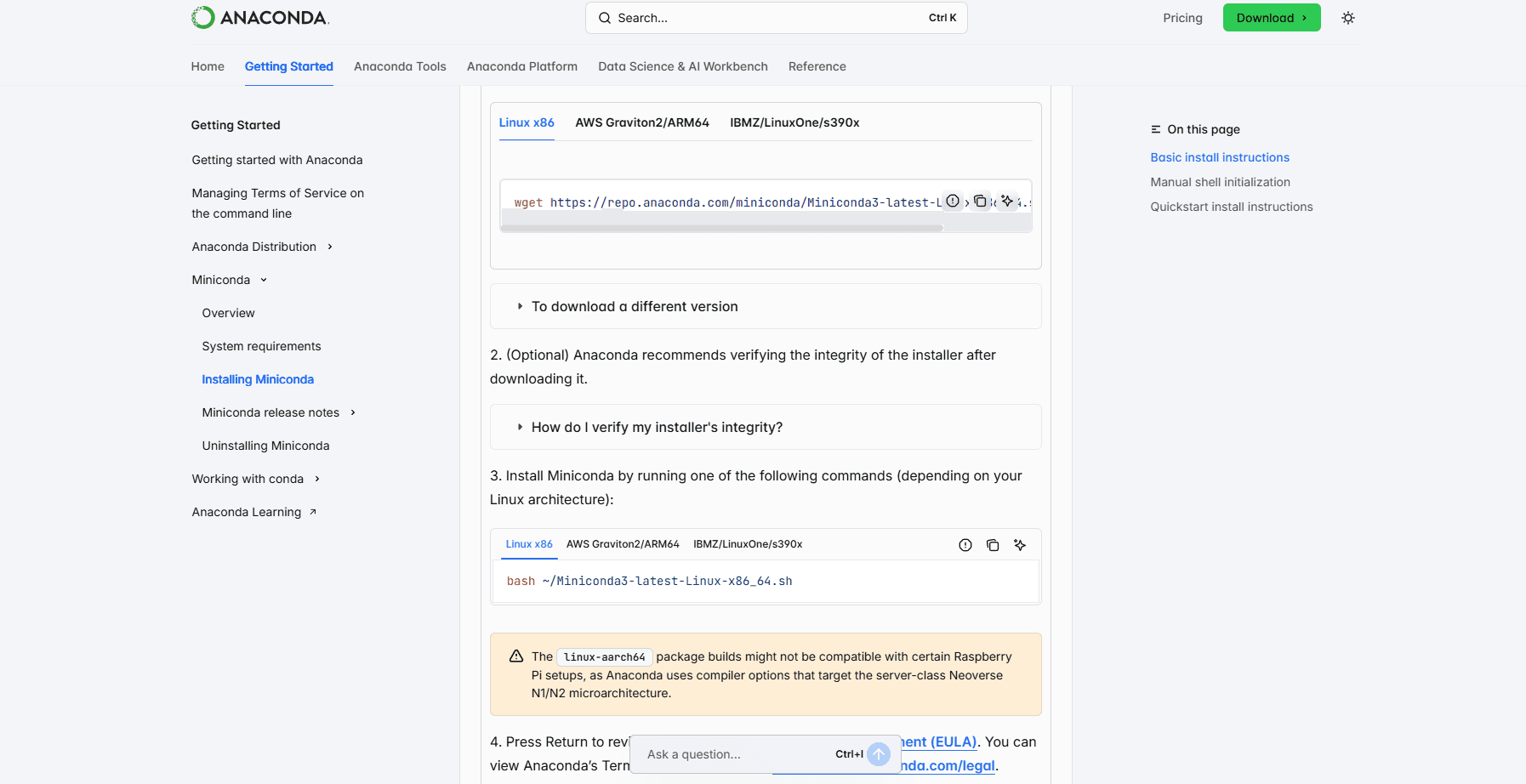Viewport: 1526px width, 784px height.
Task: Select AWS Graviton2/ARM64 tab in the bash code block
Action: 623,544
